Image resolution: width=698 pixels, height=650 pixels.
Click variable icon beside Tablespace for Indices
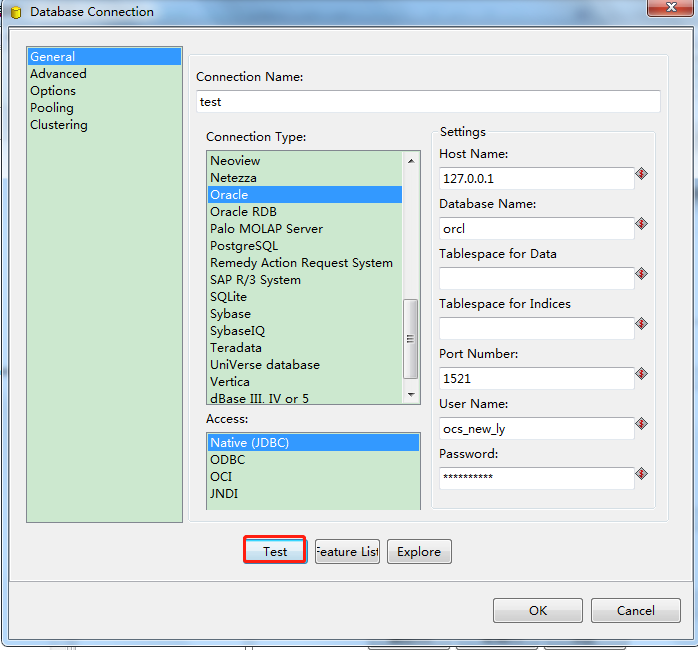[641, 324]
